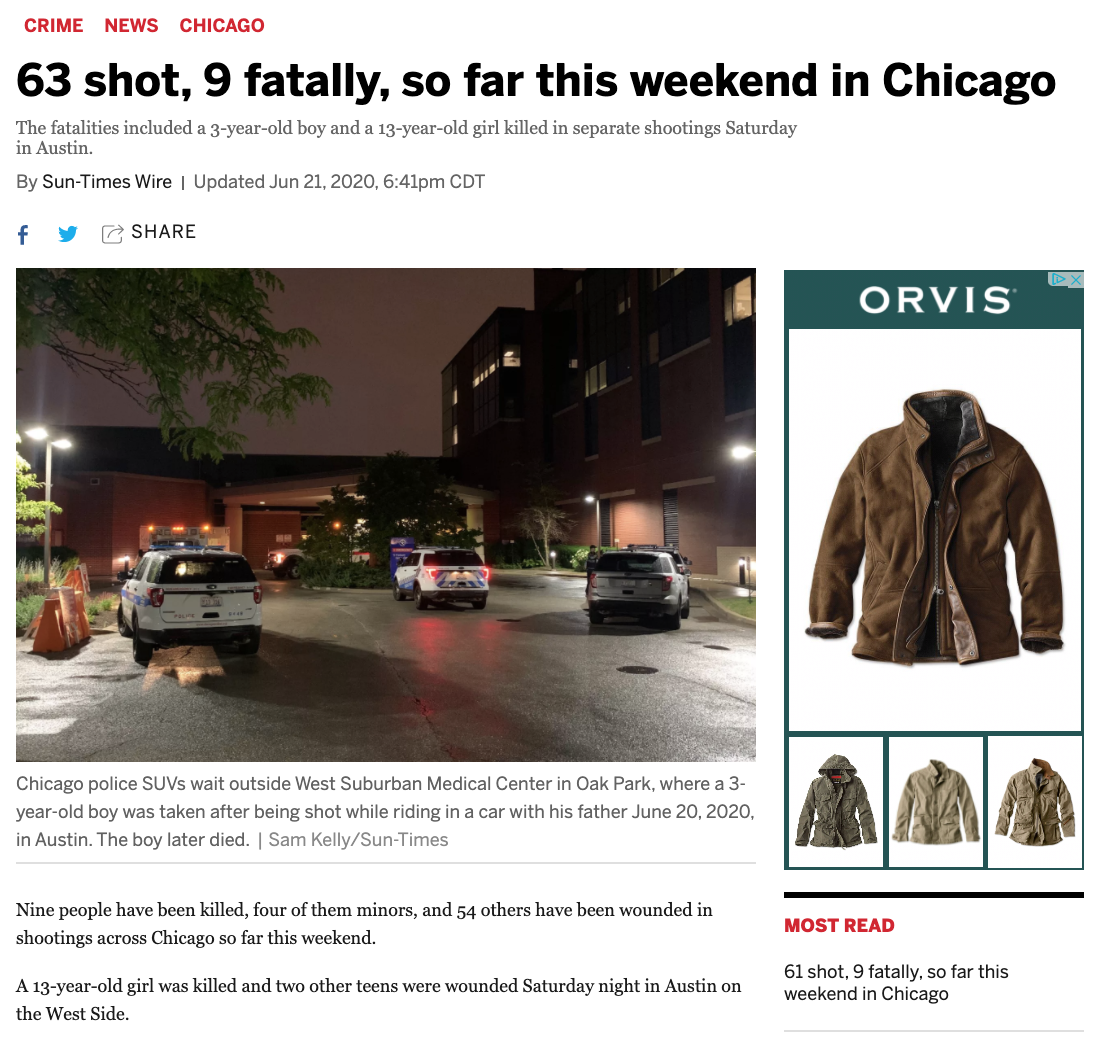This screenshot has height=1044, width=1120.
Task: Select the hooded green jacket thumbnail
Action: pyautogui.click(x=836, y=801)
